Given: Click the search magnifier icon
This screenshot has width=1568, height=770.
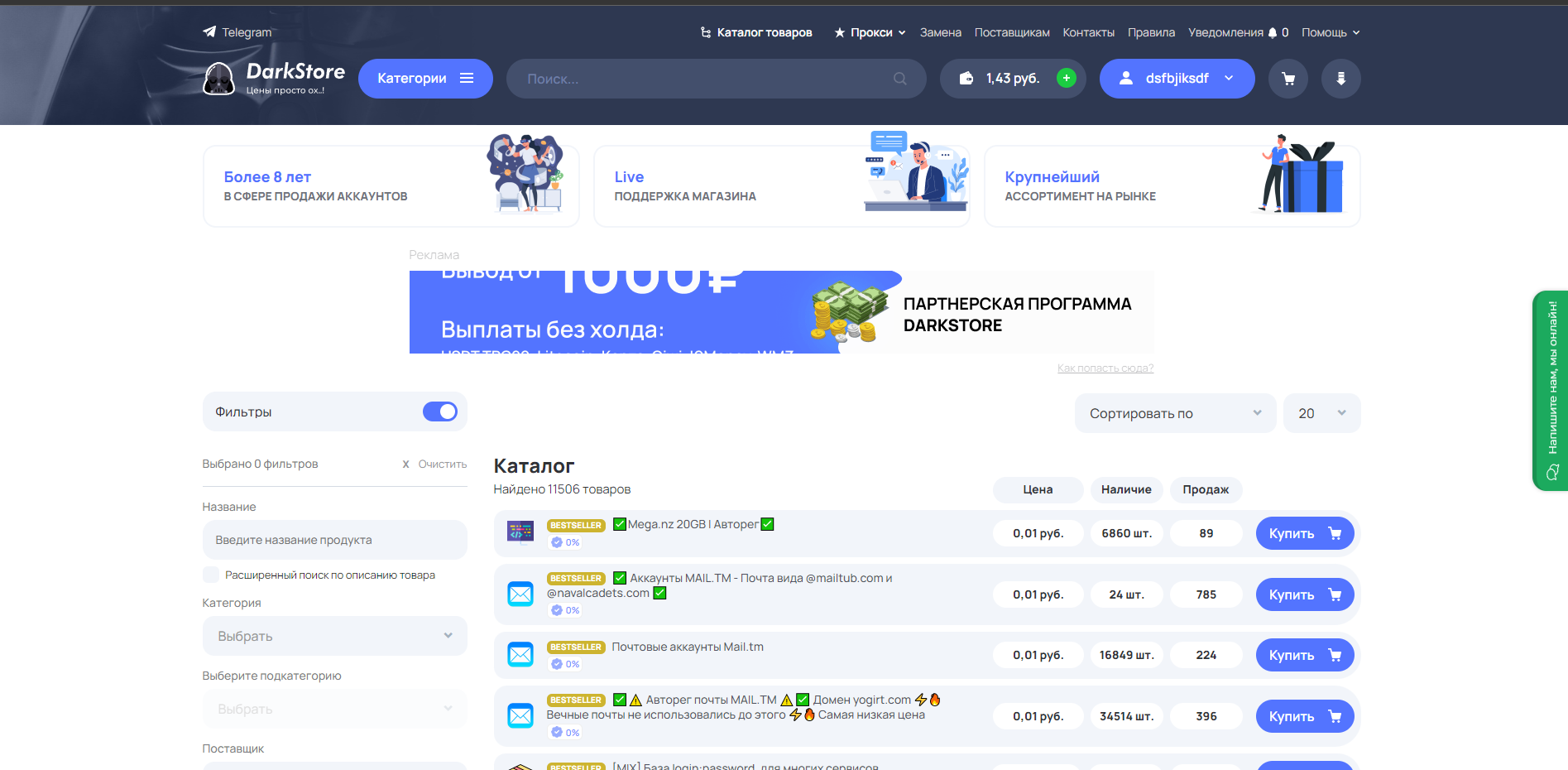Looking at the screenshot, I should coord(900,79).
